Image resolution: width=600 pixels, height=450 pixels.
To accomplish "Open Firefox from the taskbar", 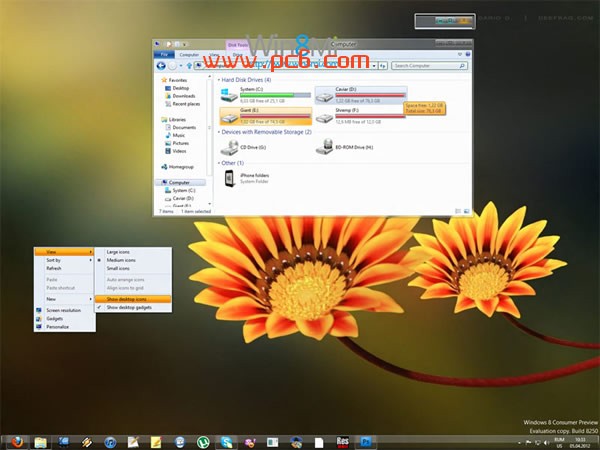I will (16, 442).
